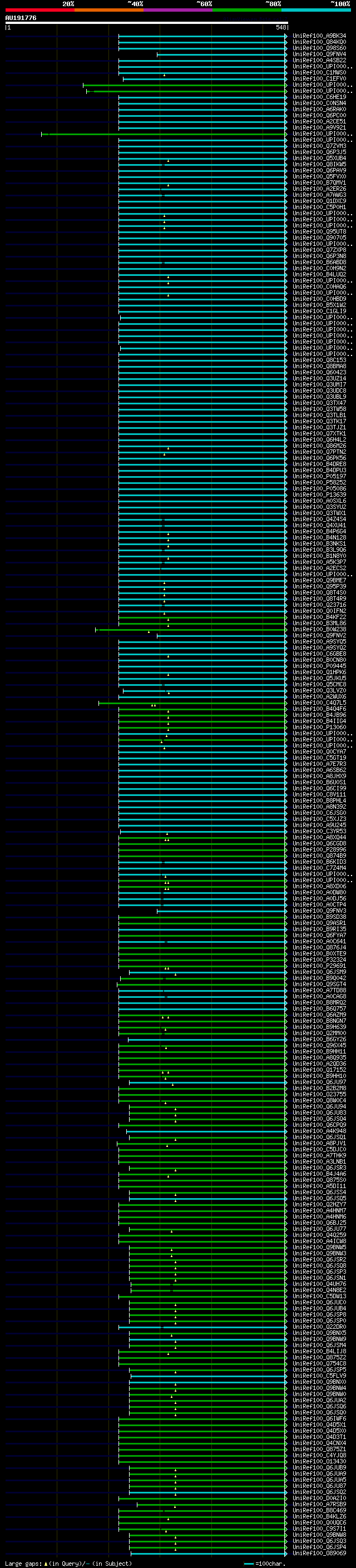Select hit label UniRef100_B3ML86

point(319,624)
